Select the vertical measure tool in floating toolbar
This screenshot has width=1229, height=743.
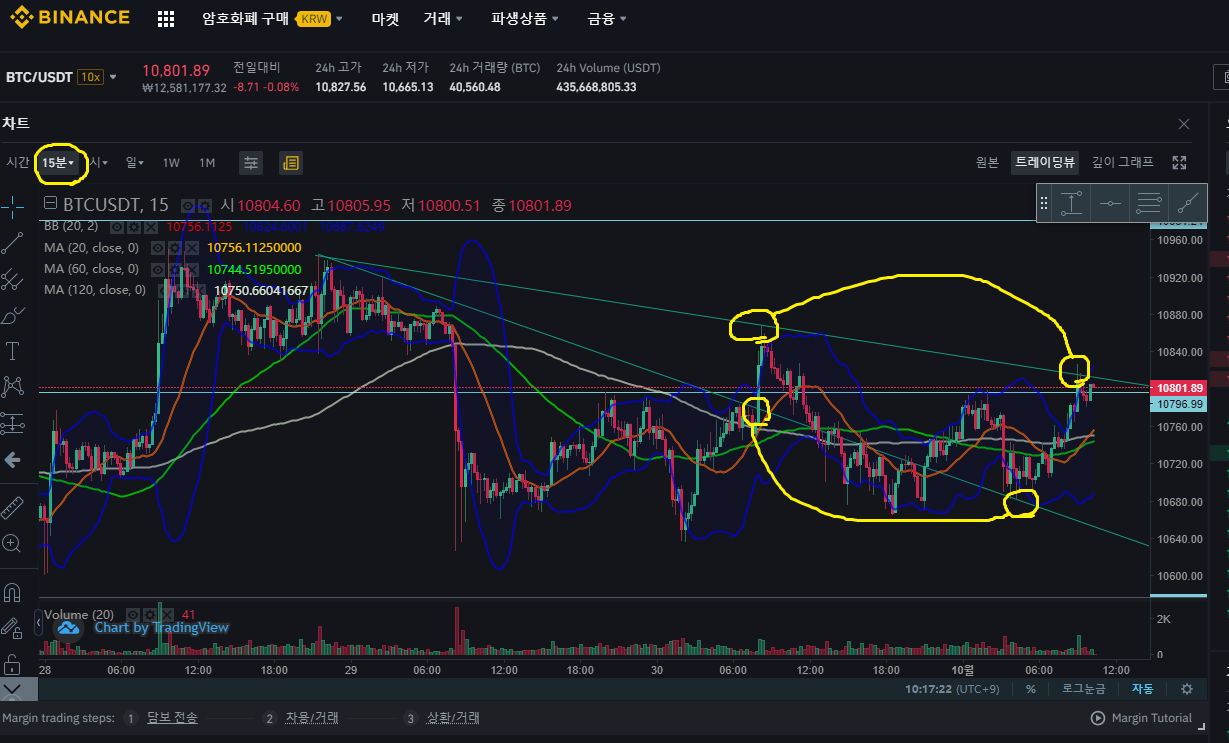point(1071,203)
